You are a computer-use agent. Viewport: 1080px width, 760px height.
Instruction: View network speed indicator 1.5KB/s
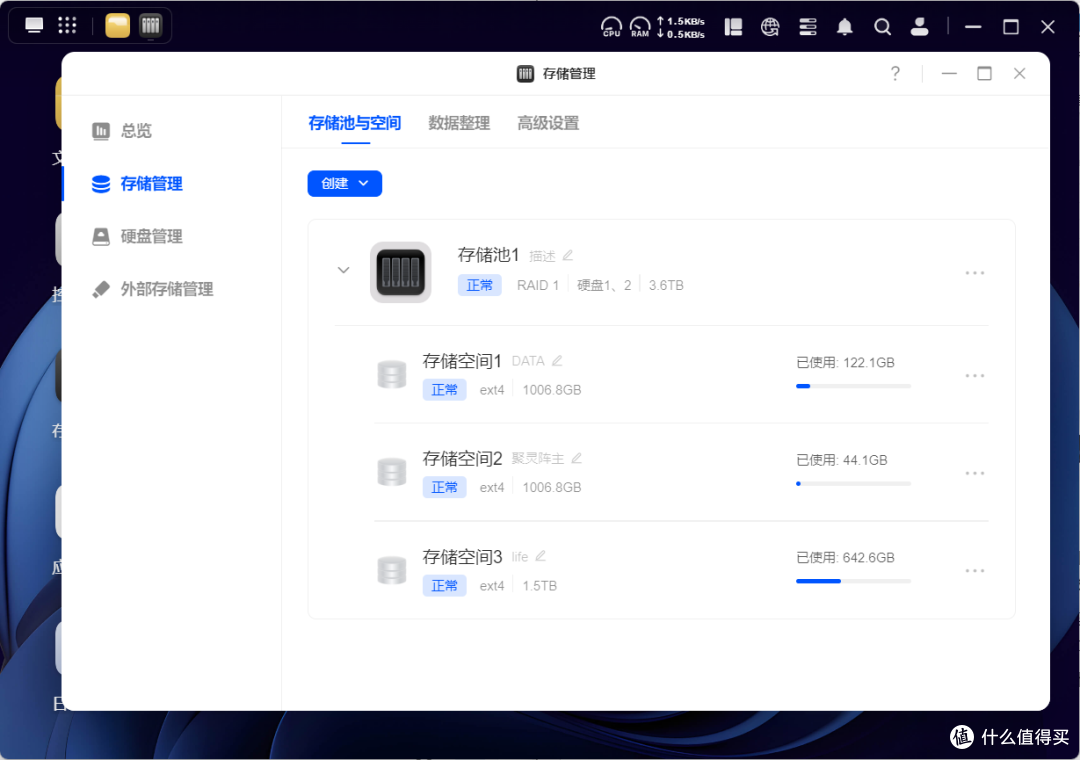coord(681,21)
